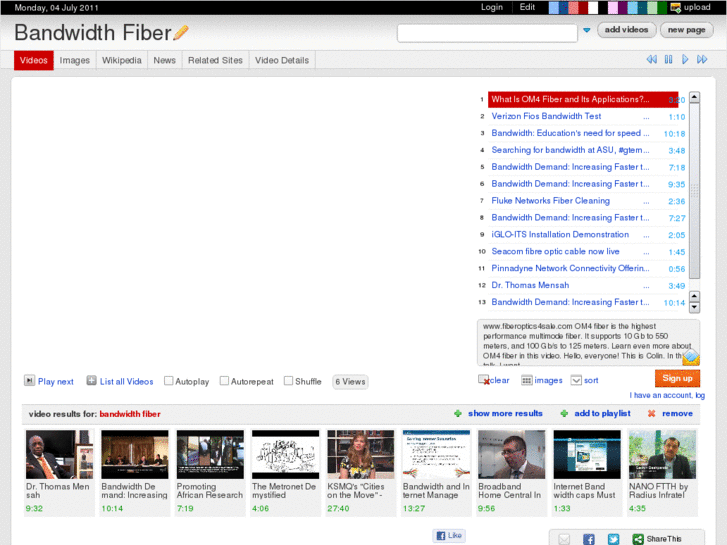
Task: Click the search input field
Action: [x=487, y=33]
